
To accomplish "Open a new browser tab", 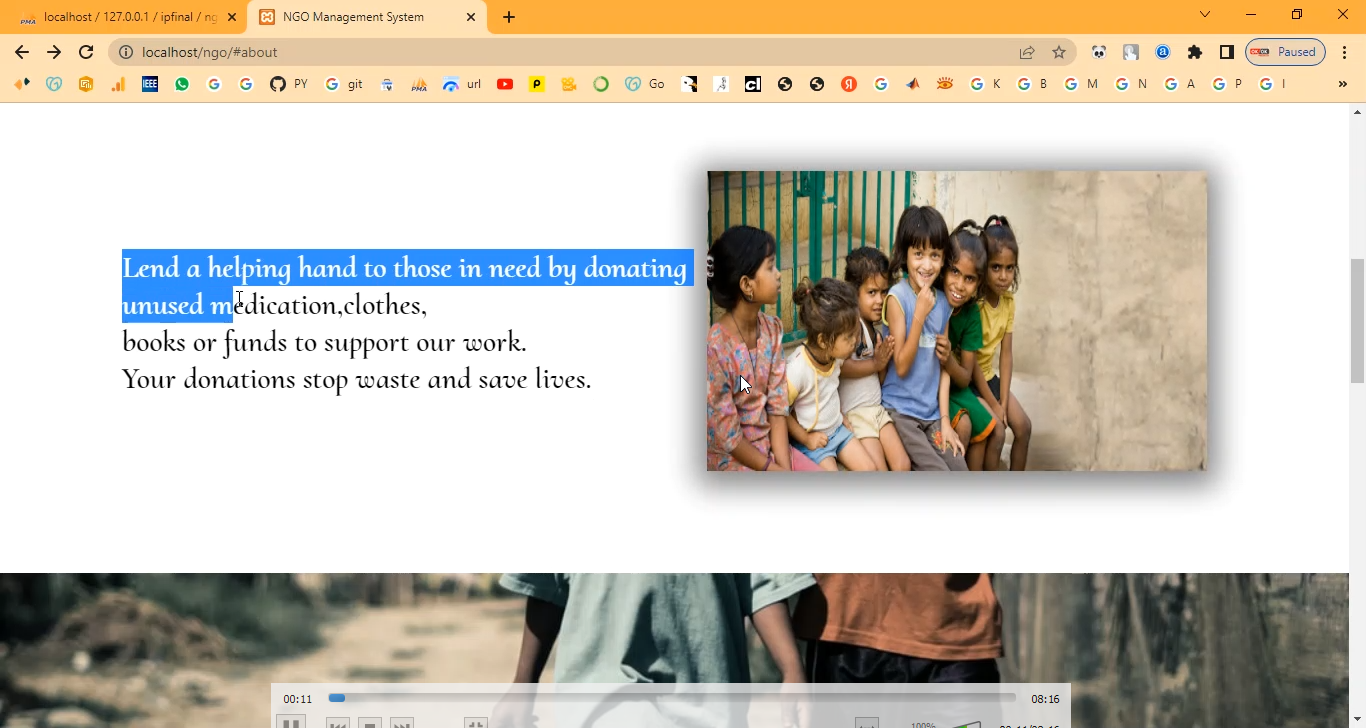I will point(509,17).
